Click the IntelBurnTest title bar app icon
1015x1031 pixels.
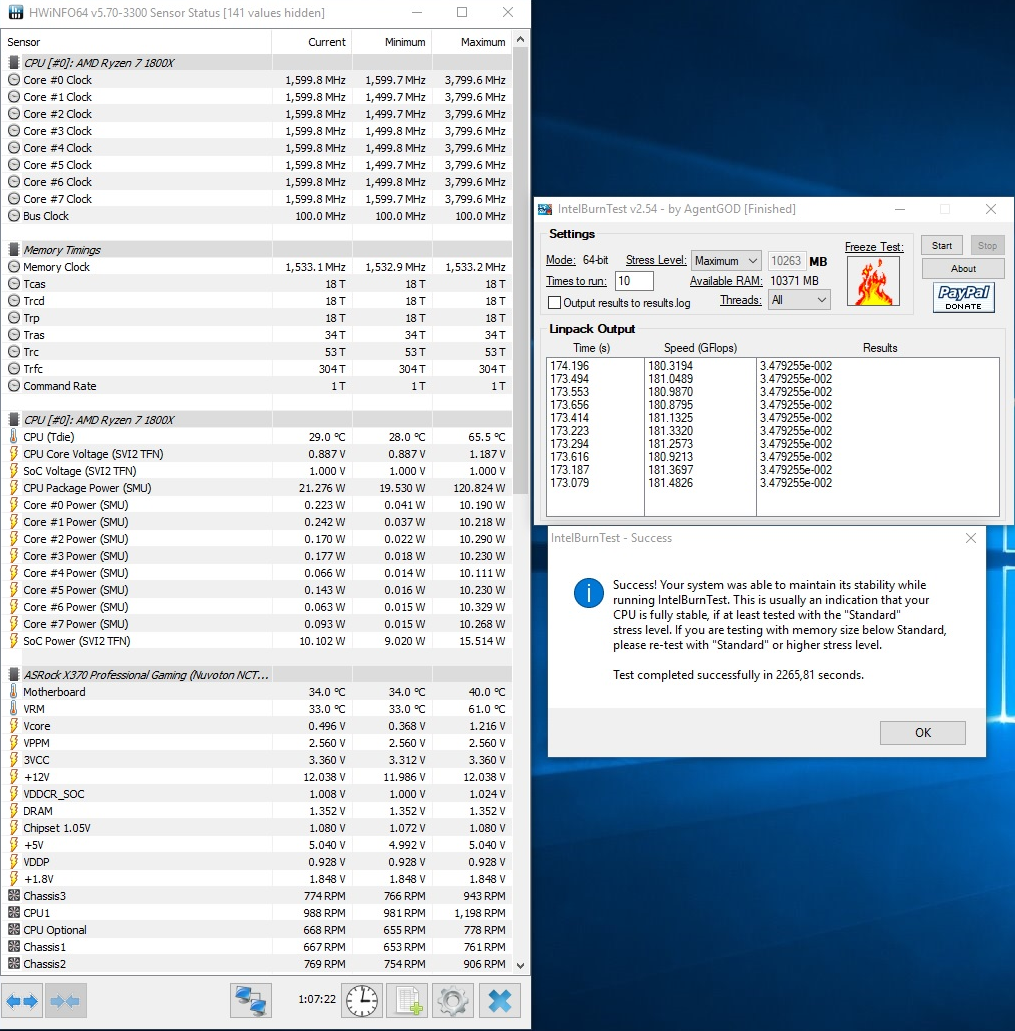(545, 209)
